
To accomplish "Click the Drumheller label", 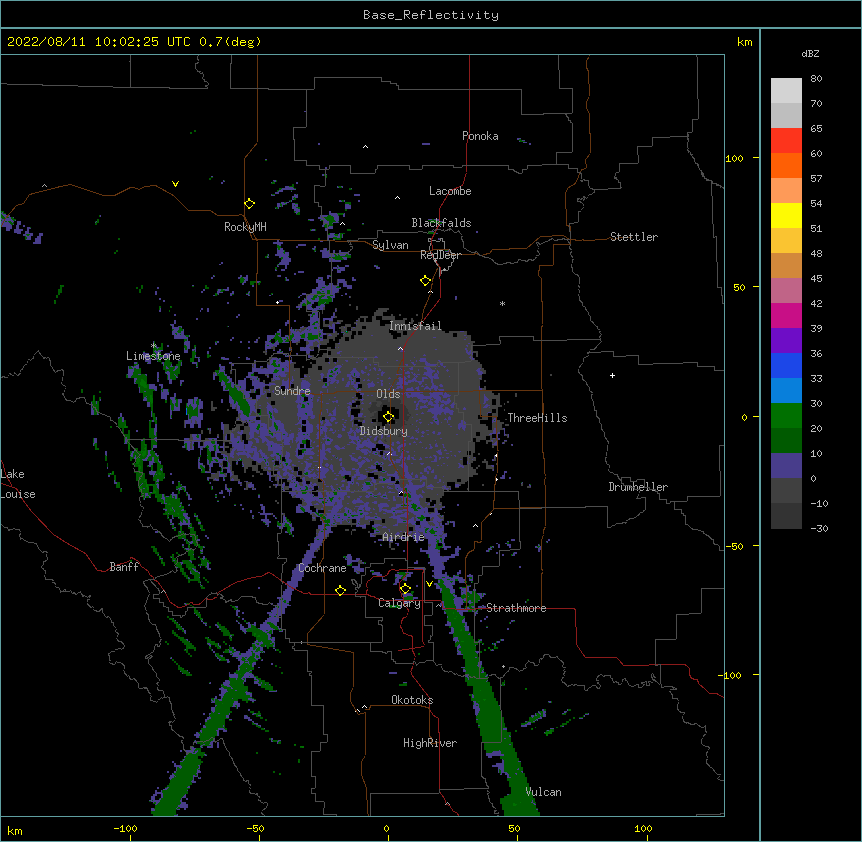I will click(x=638, y=487).
